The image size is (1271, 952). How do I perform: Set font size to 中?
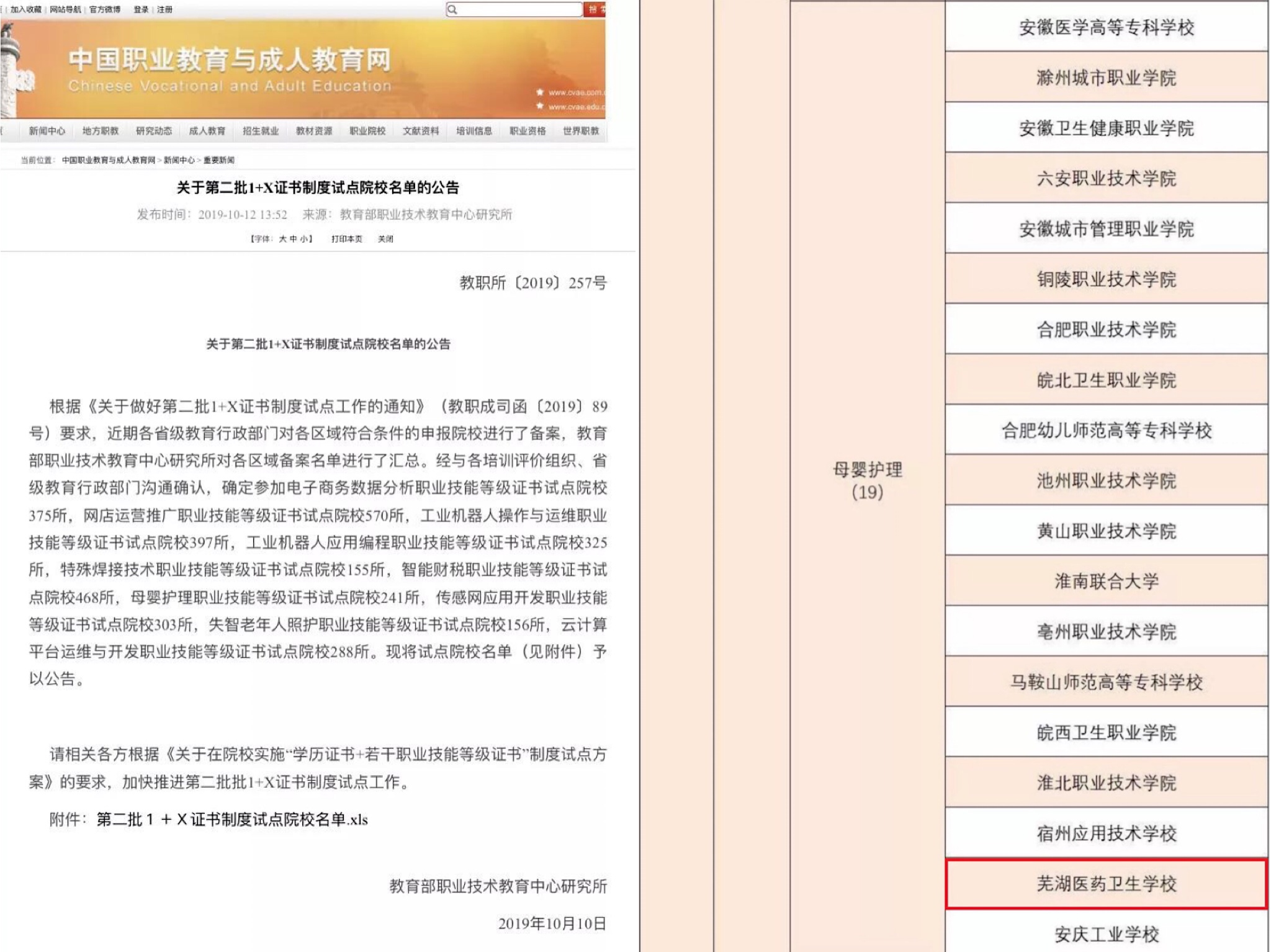tap(293, 239)
